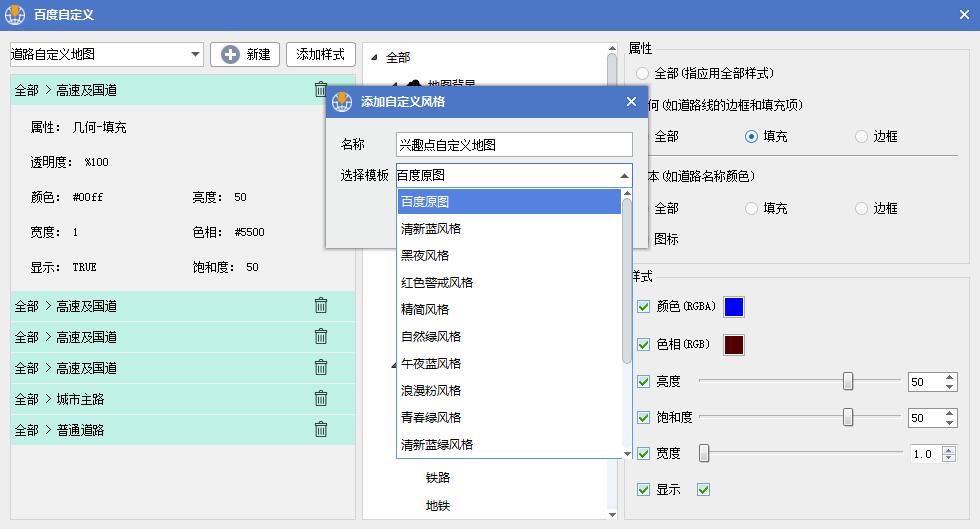Open the blue 颜色 color swatch
This screenshot has height=529, width=980.
(734, 307)
